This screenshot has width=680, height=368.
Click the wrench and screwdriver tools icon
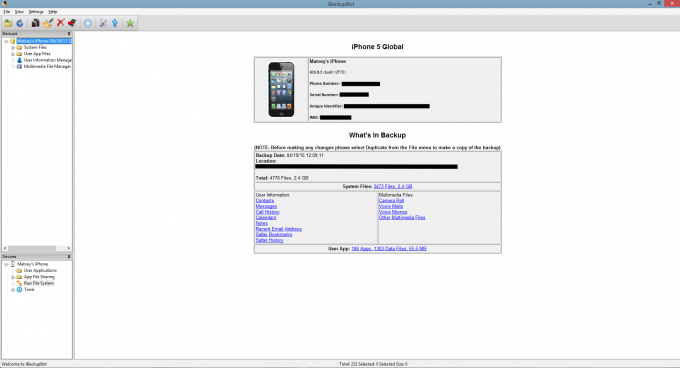click(103, 23)
